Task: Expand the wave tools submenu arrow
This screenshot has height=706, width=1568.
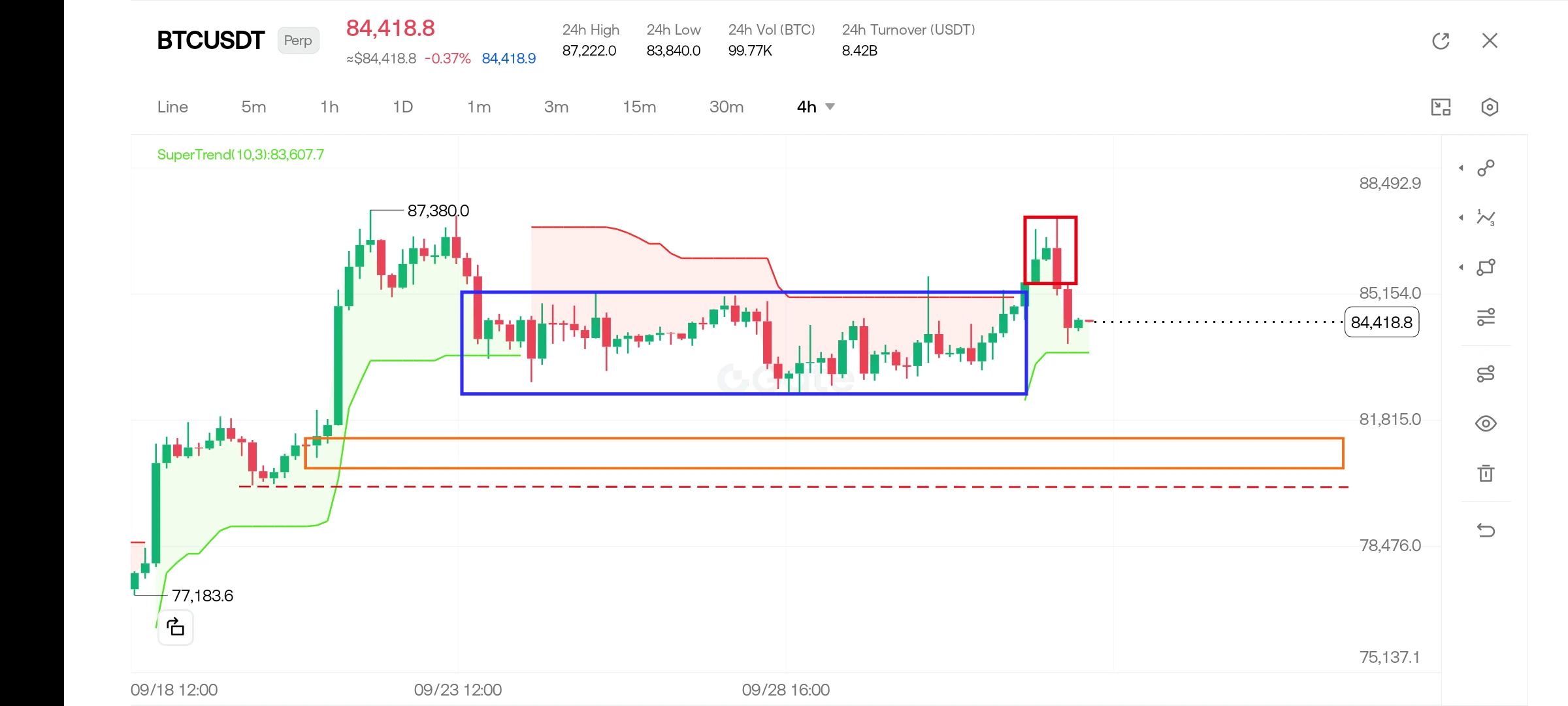Action: pyautogui.click(x=1461, y=218)
